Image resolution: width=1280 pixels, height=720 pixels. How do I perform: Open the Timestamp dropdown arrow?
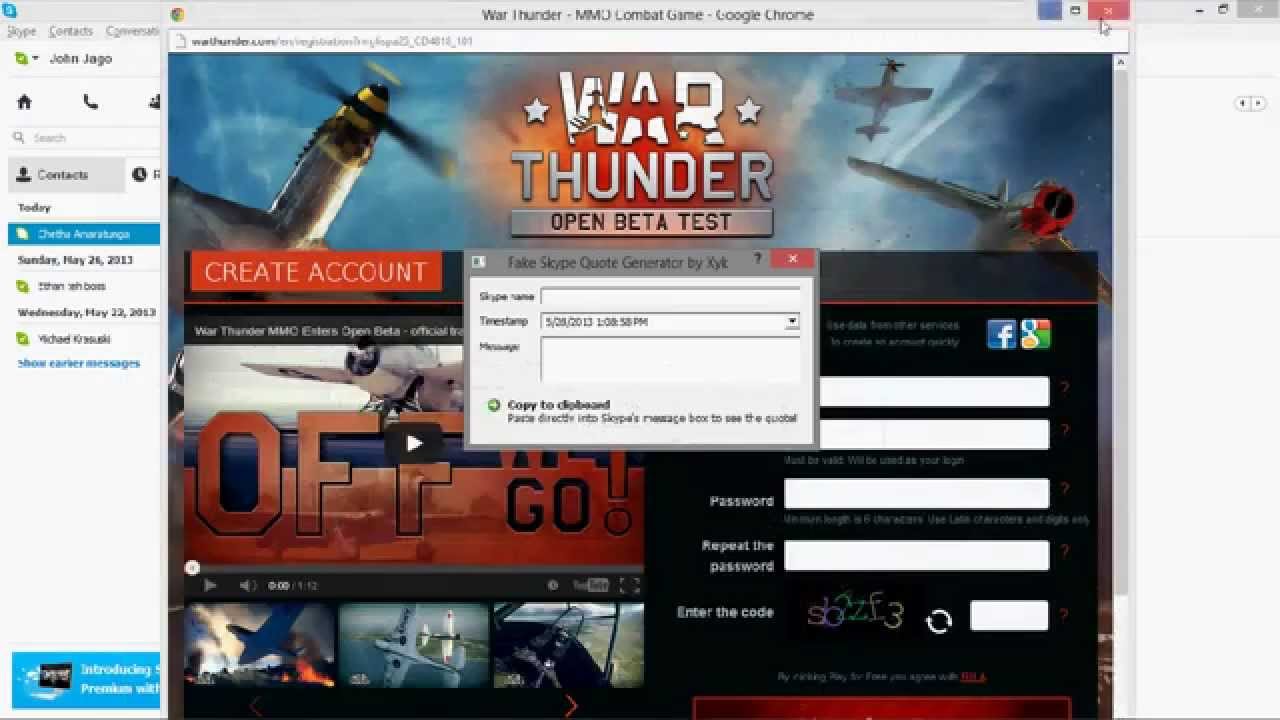pyautogui.click(x=791, y=322)
